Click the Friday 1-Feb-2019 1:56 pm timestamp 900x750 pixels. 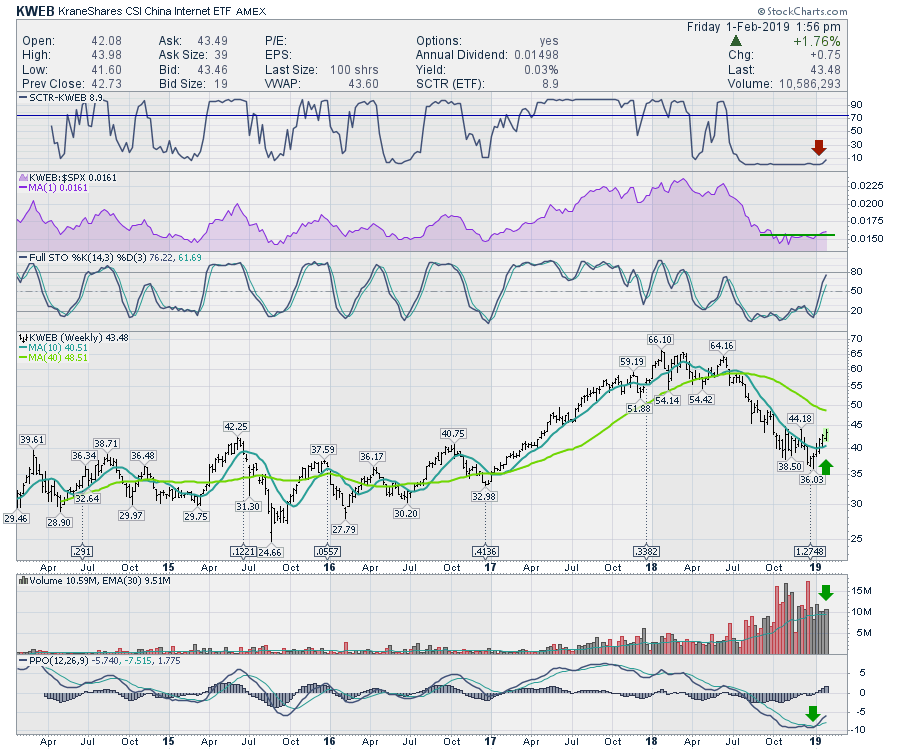pos(763,27)
